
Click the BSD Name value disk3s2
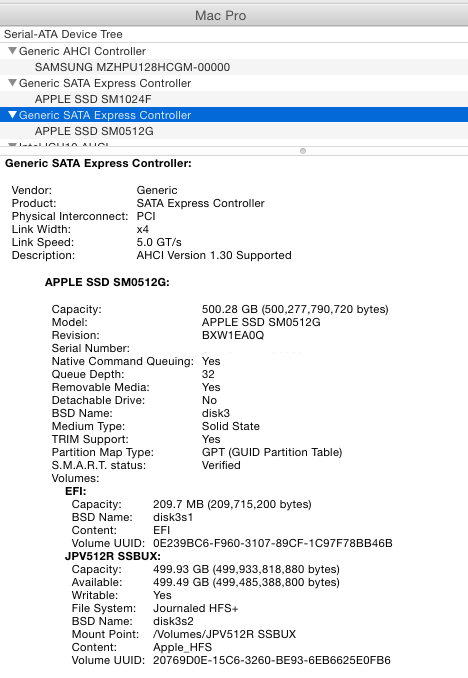point(173,621)
